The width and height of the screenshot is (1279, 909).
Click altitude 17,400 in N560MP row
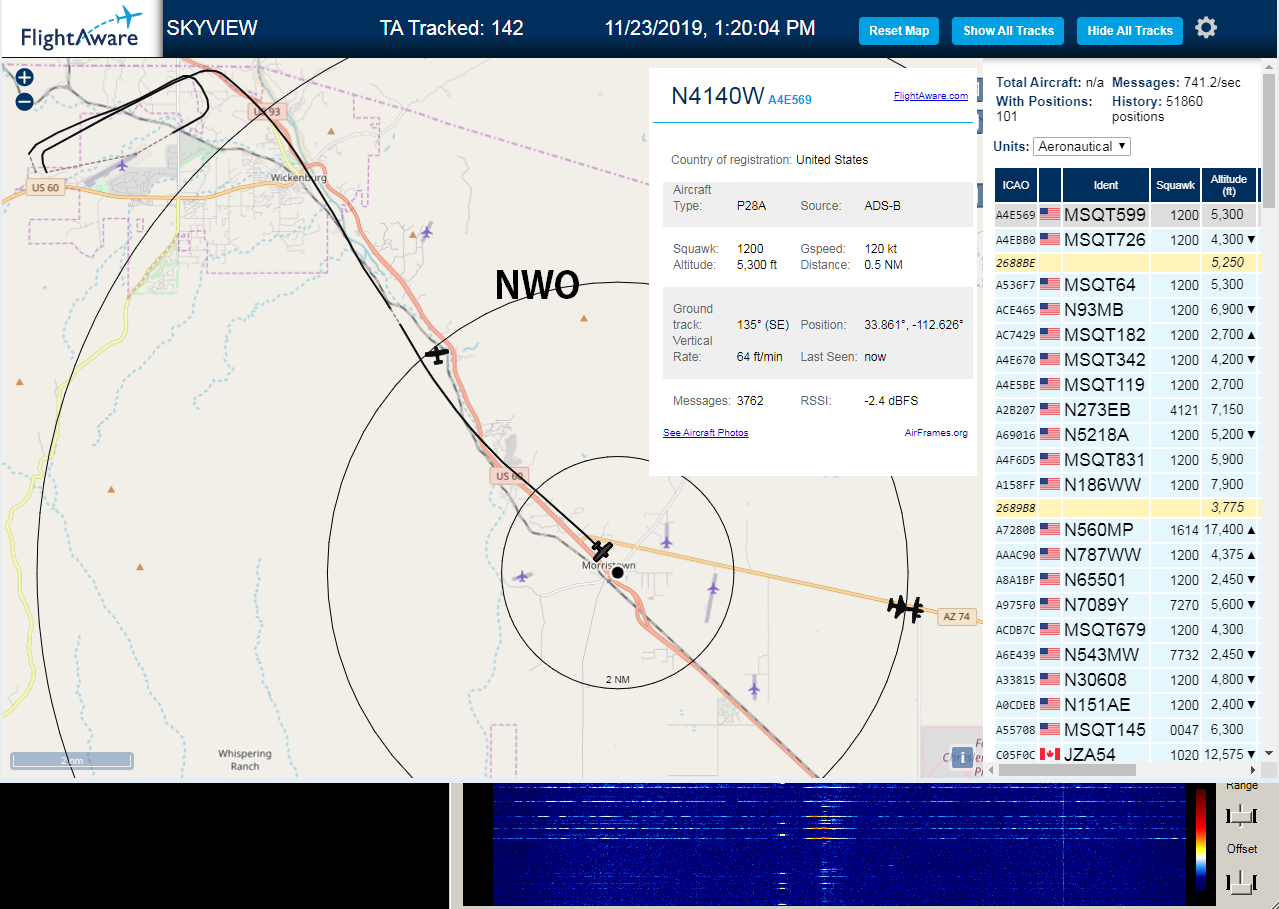(1223, 530)
